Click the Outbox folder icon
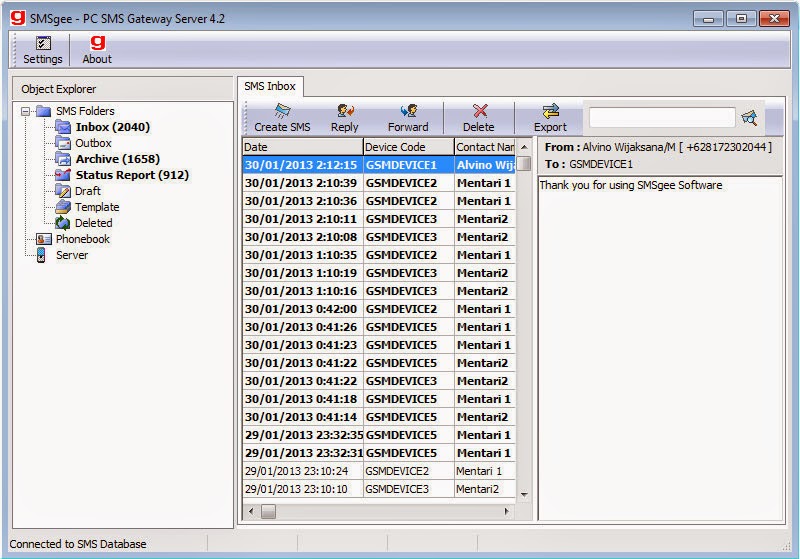800x559 pixels. (63, 143)
